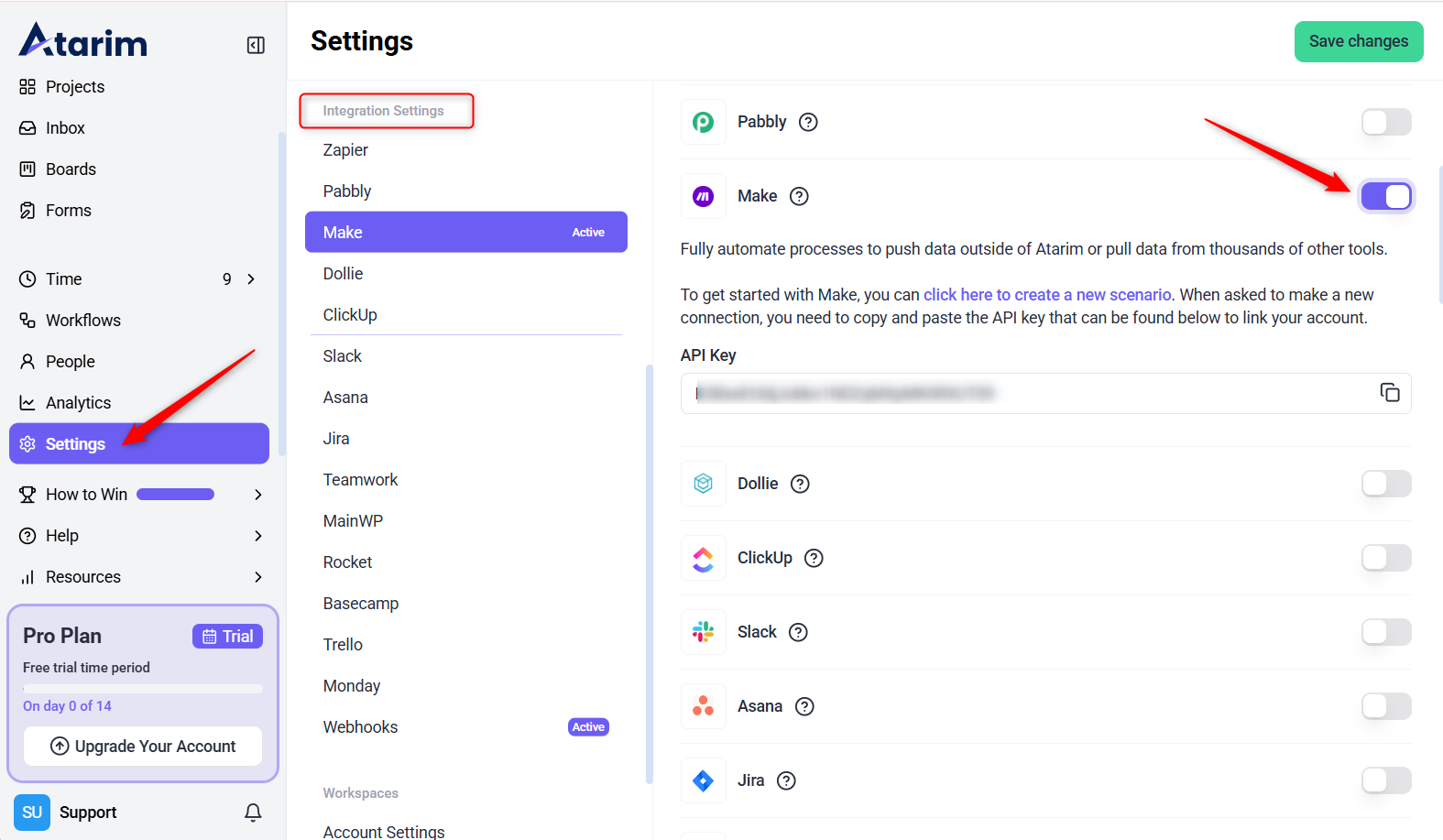Click inside the API Key field

1026,394
